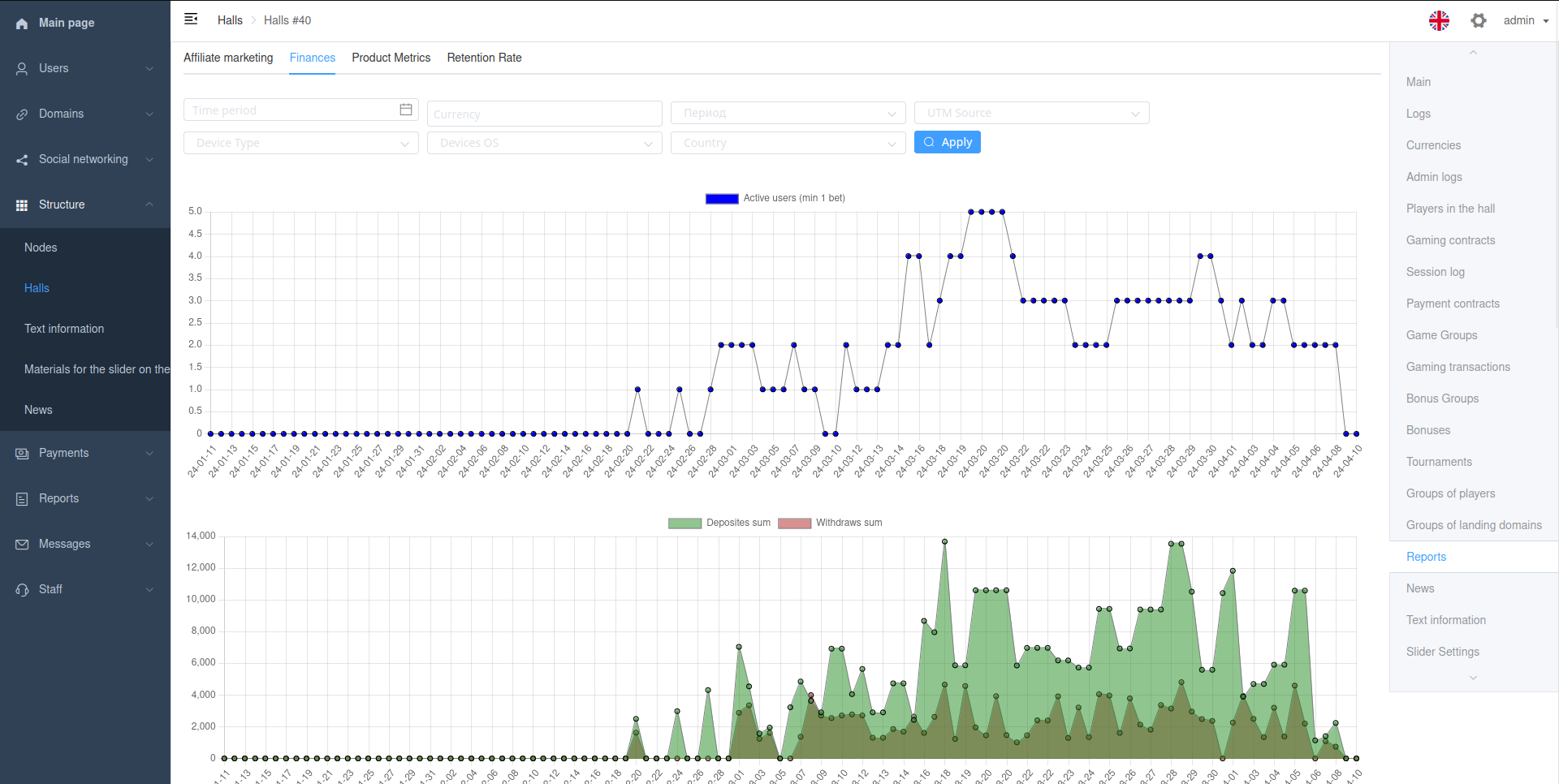Switch to Affiliate marketing tab
The height and width of the screenshot is (784, 1559).
pyautogui.click(x=228, y=58)
